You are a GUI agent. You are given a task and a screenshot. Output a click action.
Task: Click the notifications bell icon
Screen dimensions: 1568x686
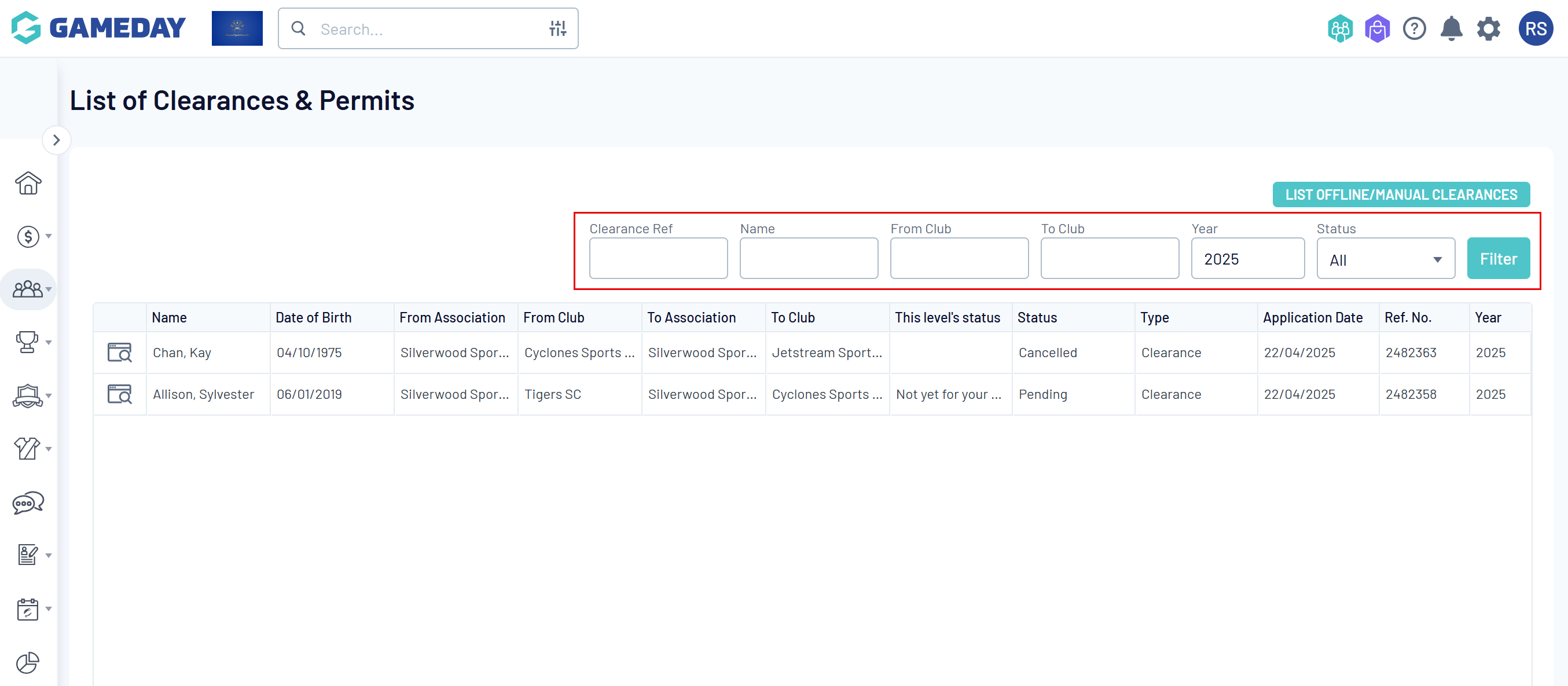(1451, 28)
